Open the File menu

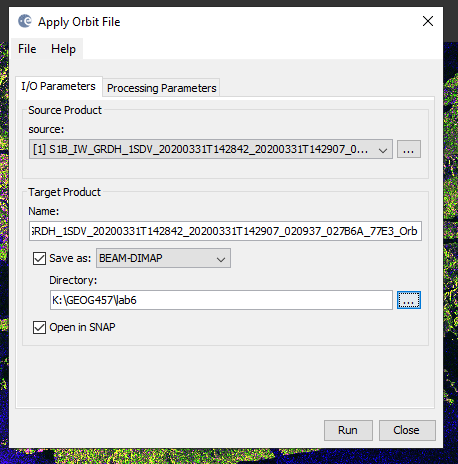click(27, 49)
